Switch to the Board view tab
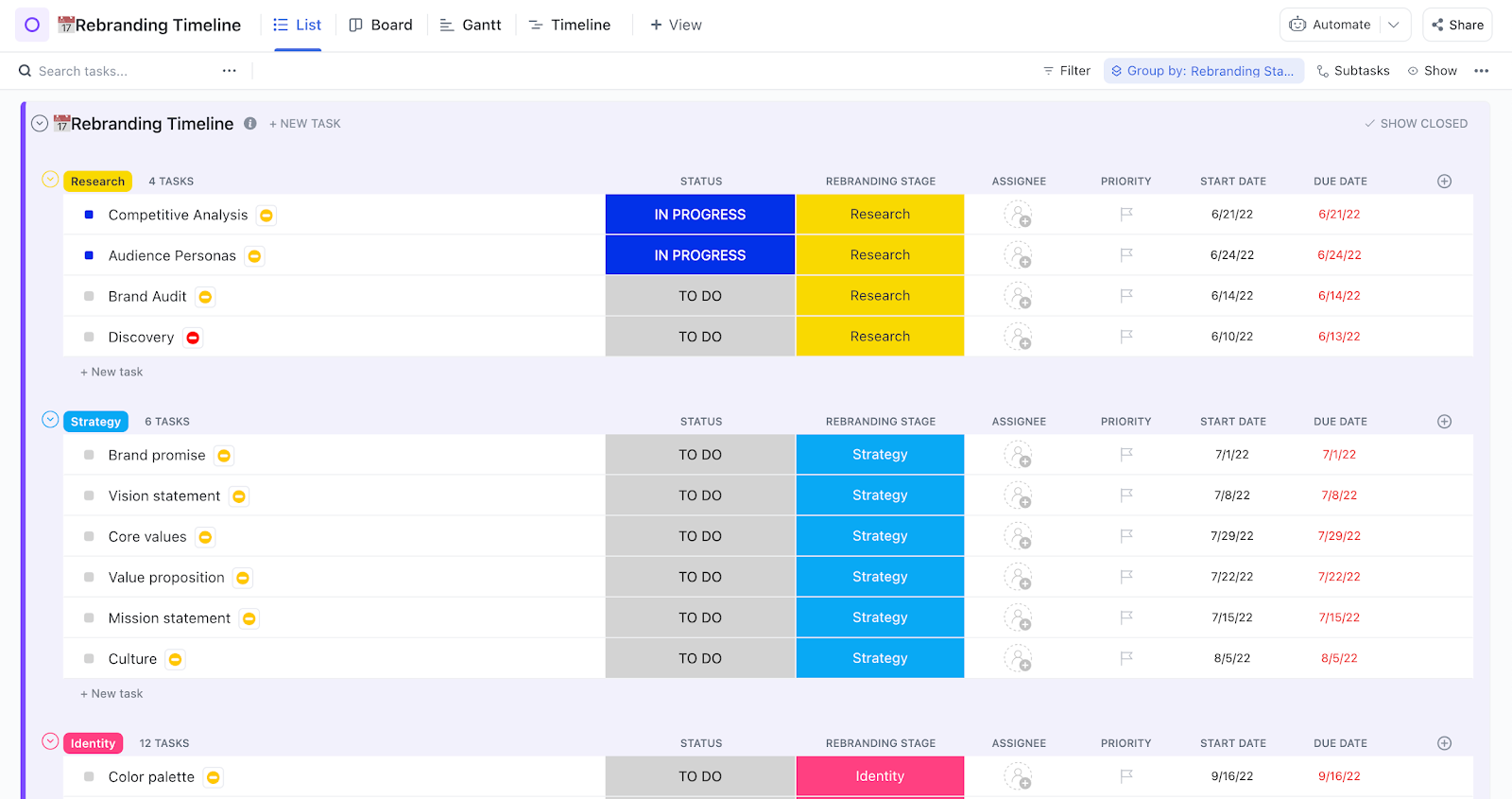Viewport: 1512px width, 799px height. [x=381, y=25]
